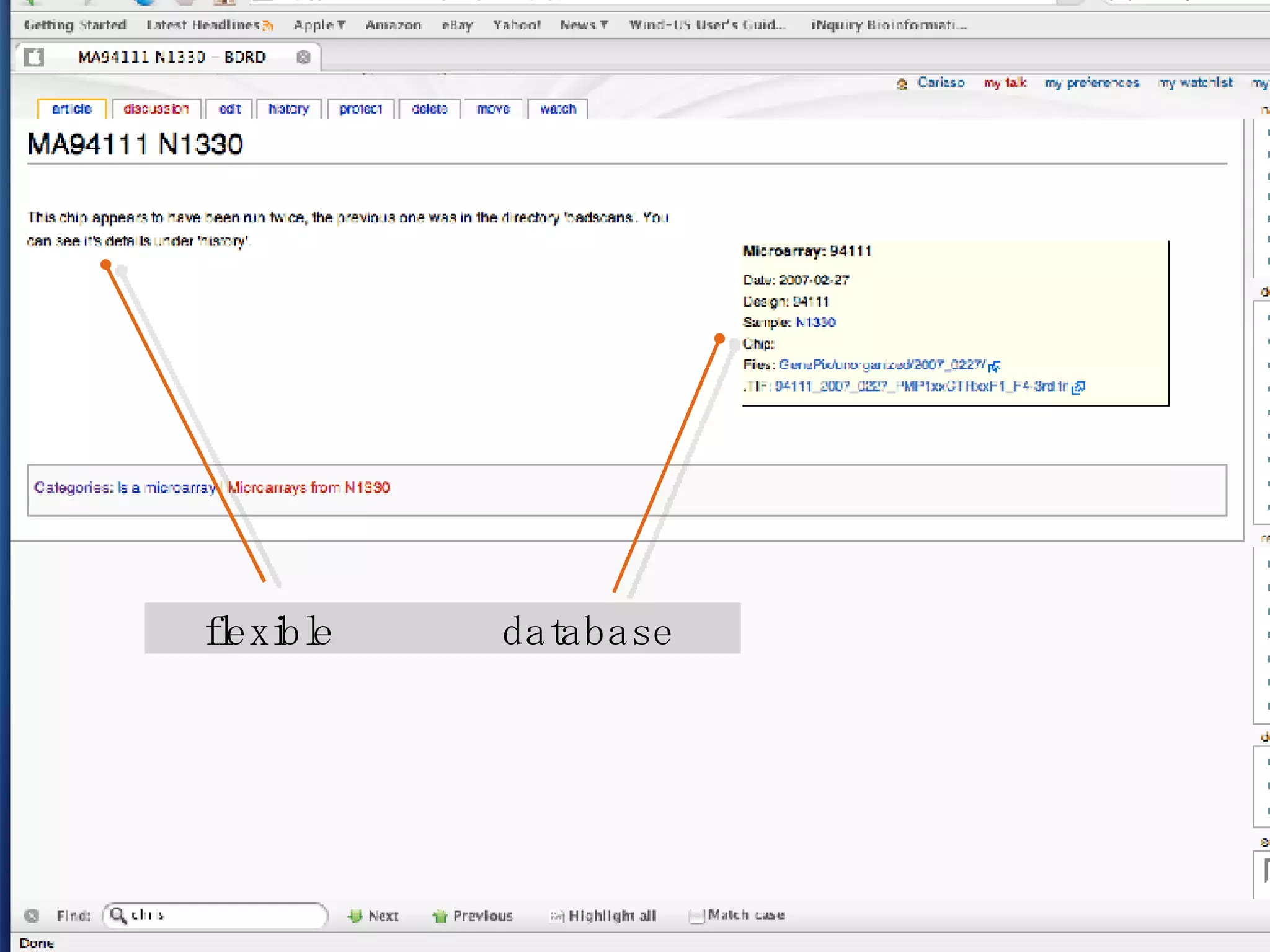Image resolution: width=1270 pixels, height=952 pixels.
Task: Click the green Next arrow icon
Action: coord(355,915)
